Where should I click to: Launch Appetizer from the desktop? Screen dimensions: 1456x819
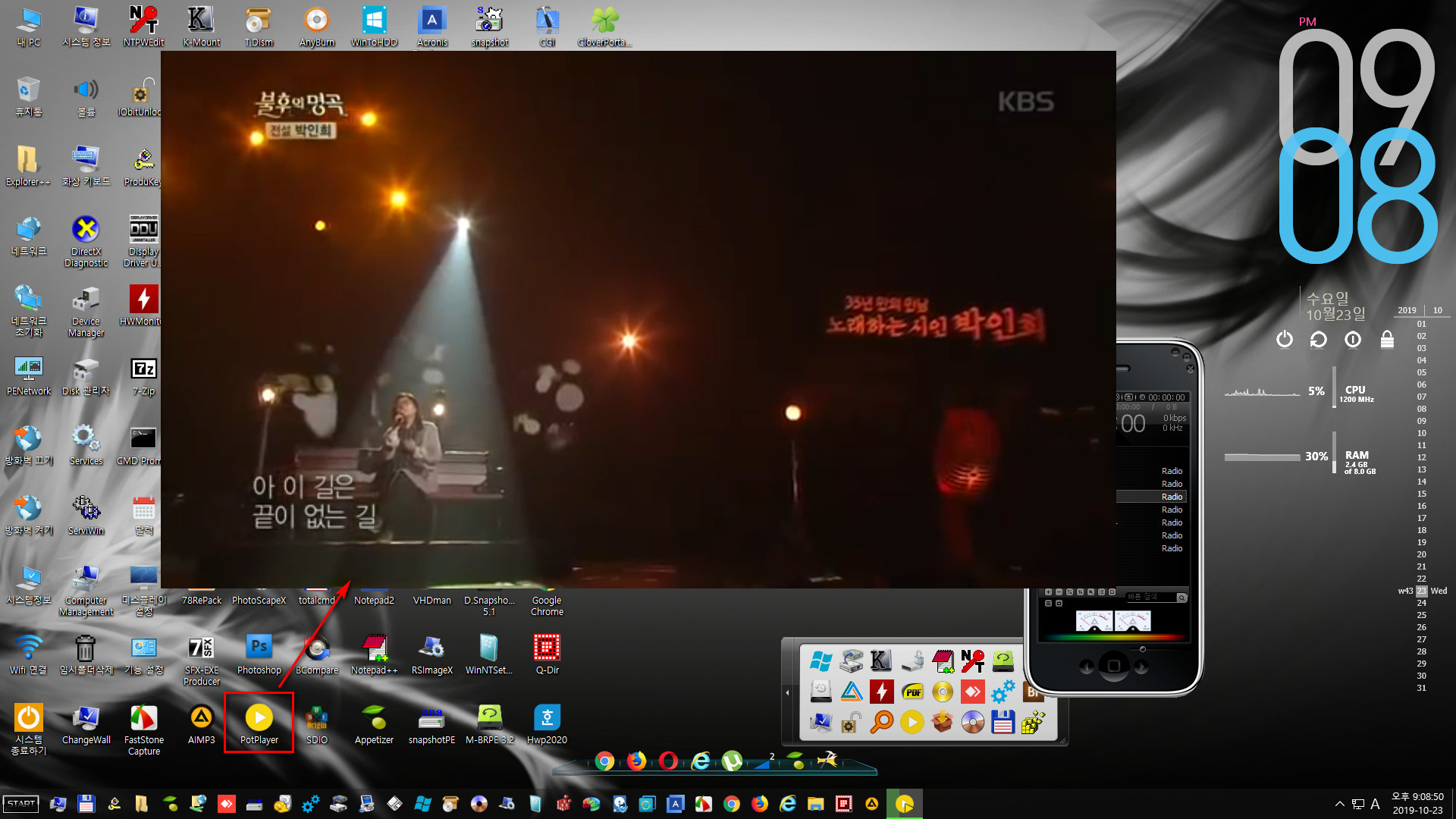point(374,723)
